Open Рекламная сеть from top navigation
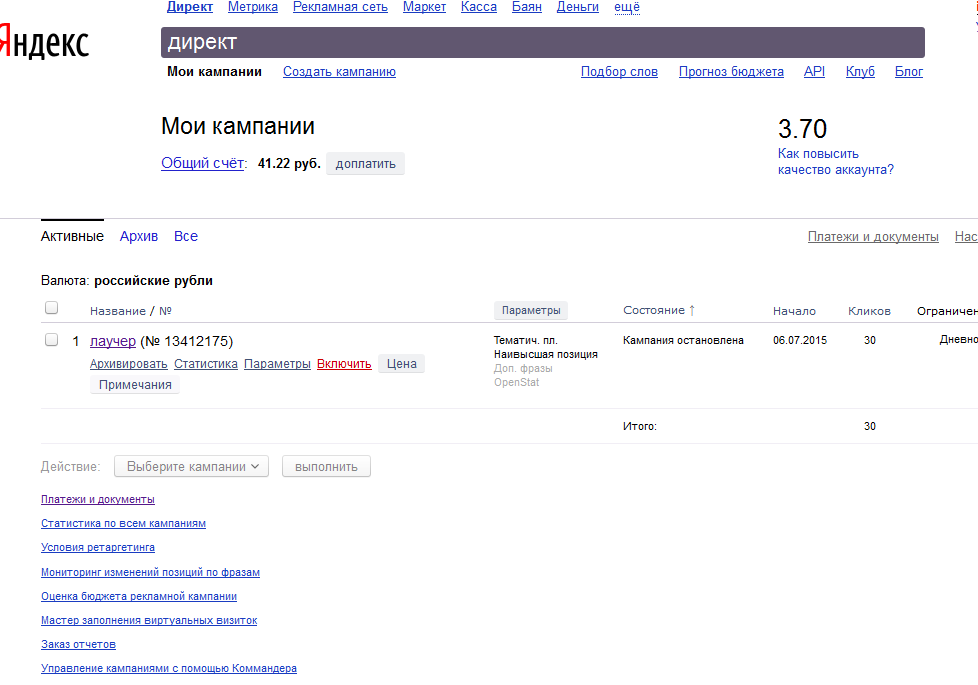This screenshot has width=978, height=685. (x=340, y=7)
